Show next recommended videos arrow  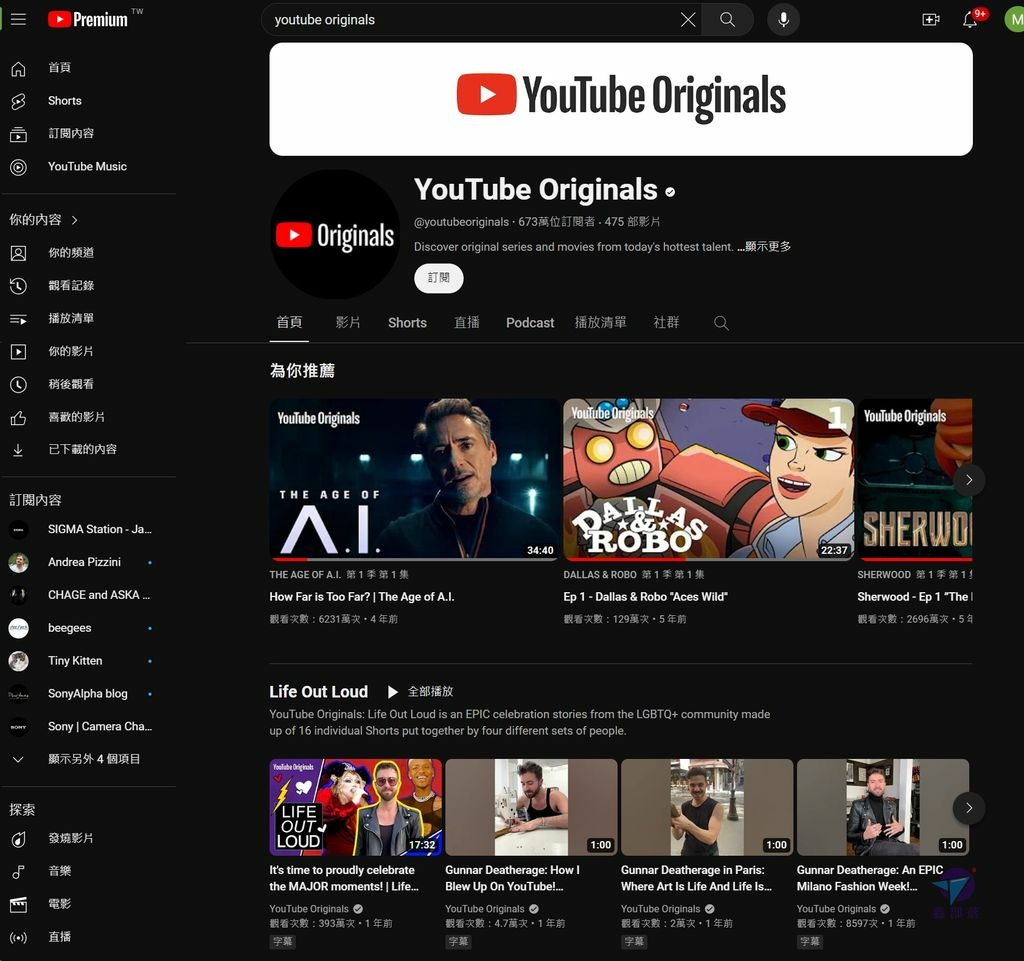968,480
